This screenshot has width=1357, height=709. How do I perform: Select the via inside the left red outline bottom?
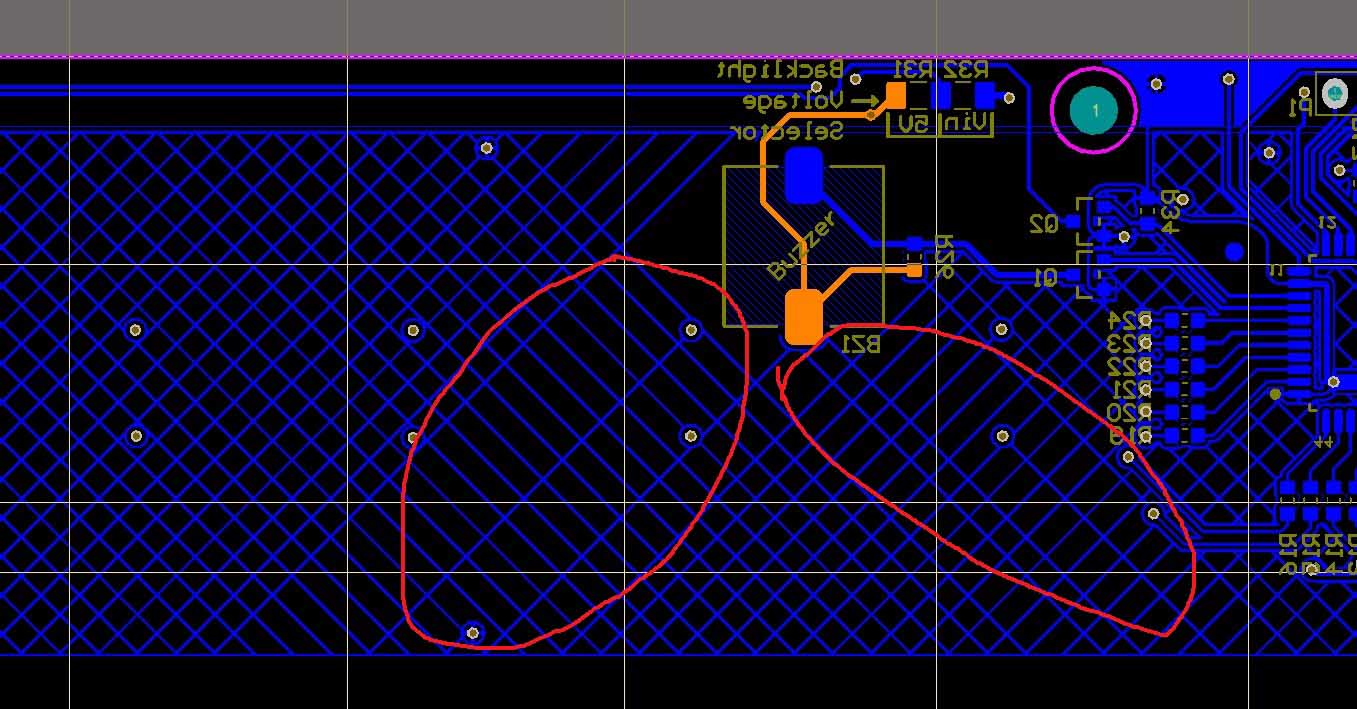pos(473,633)
